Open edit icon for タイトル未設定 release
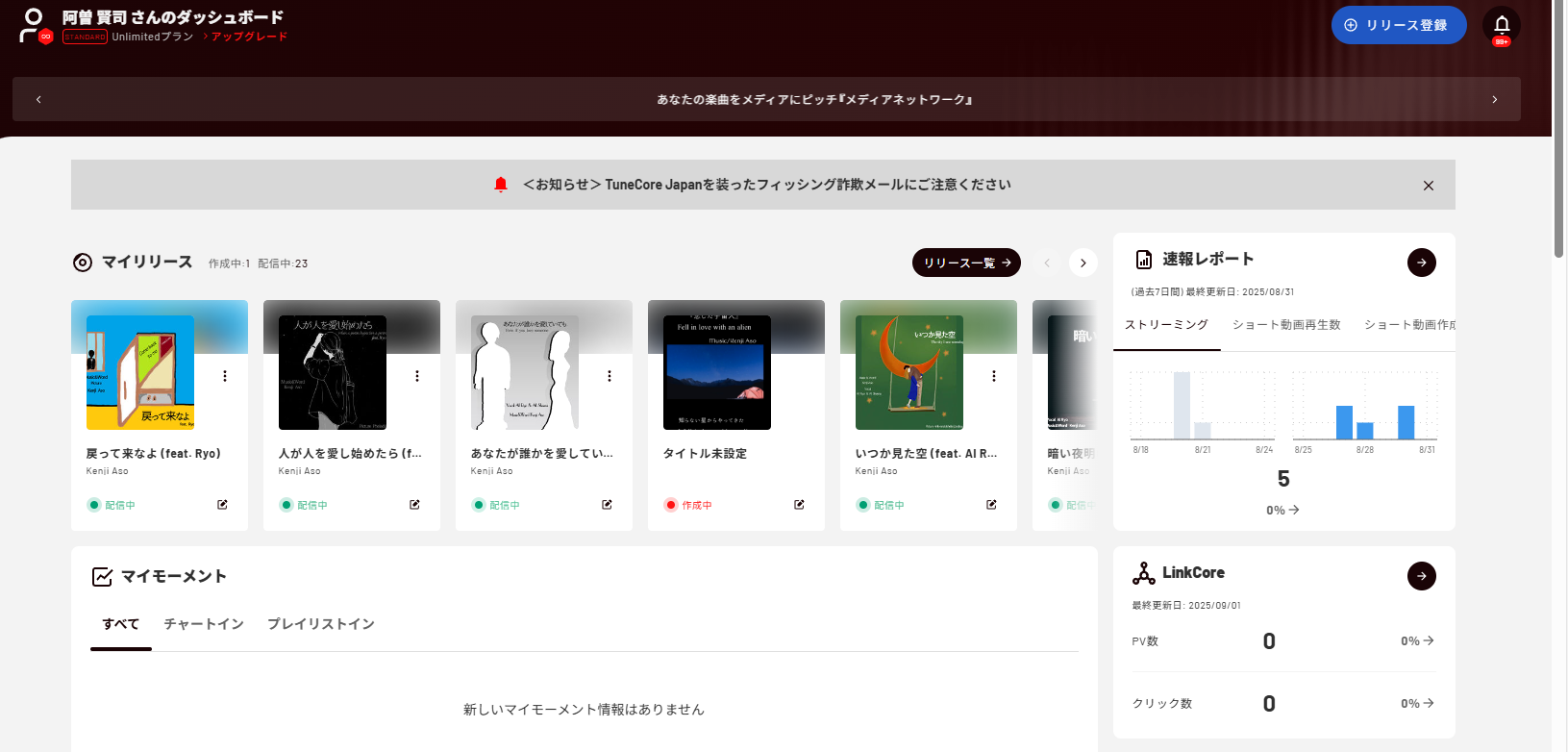This screenshot has width=1568, height=752. click(799, 505)
